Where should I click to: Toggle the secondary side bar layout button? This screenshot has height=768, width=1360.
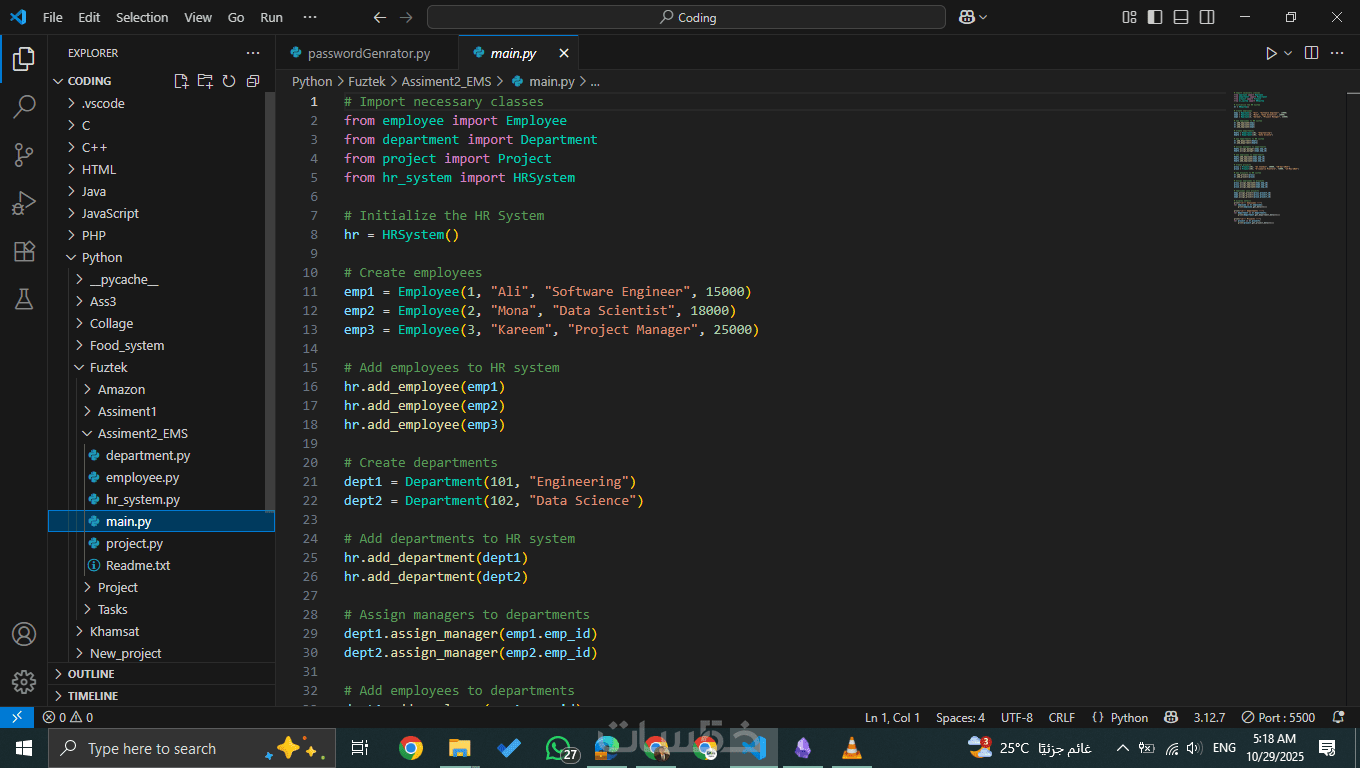click(1207, 17)
